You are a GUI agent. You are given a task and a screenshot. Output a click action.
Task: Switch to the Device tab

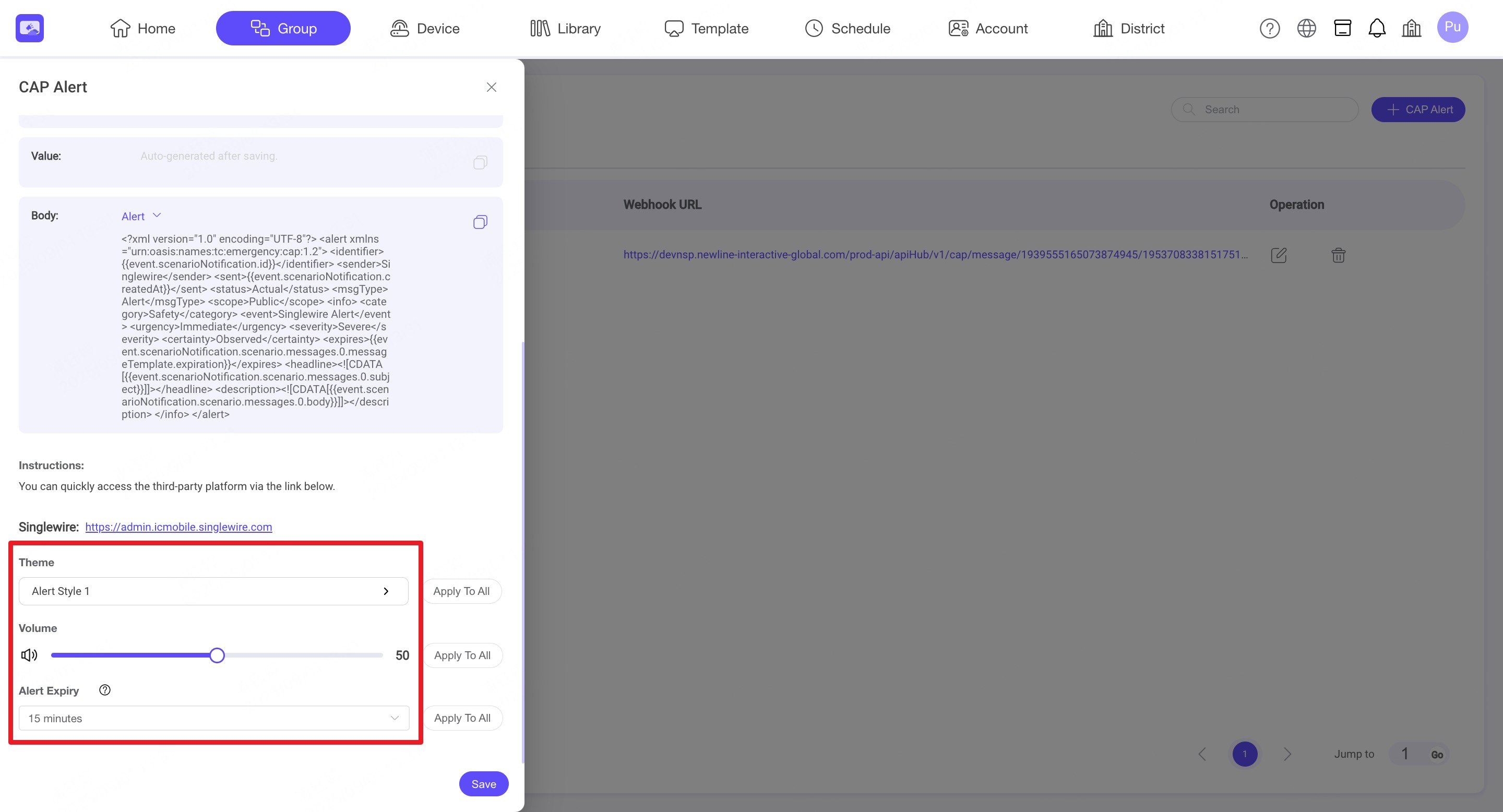click(x=425, y=29)
